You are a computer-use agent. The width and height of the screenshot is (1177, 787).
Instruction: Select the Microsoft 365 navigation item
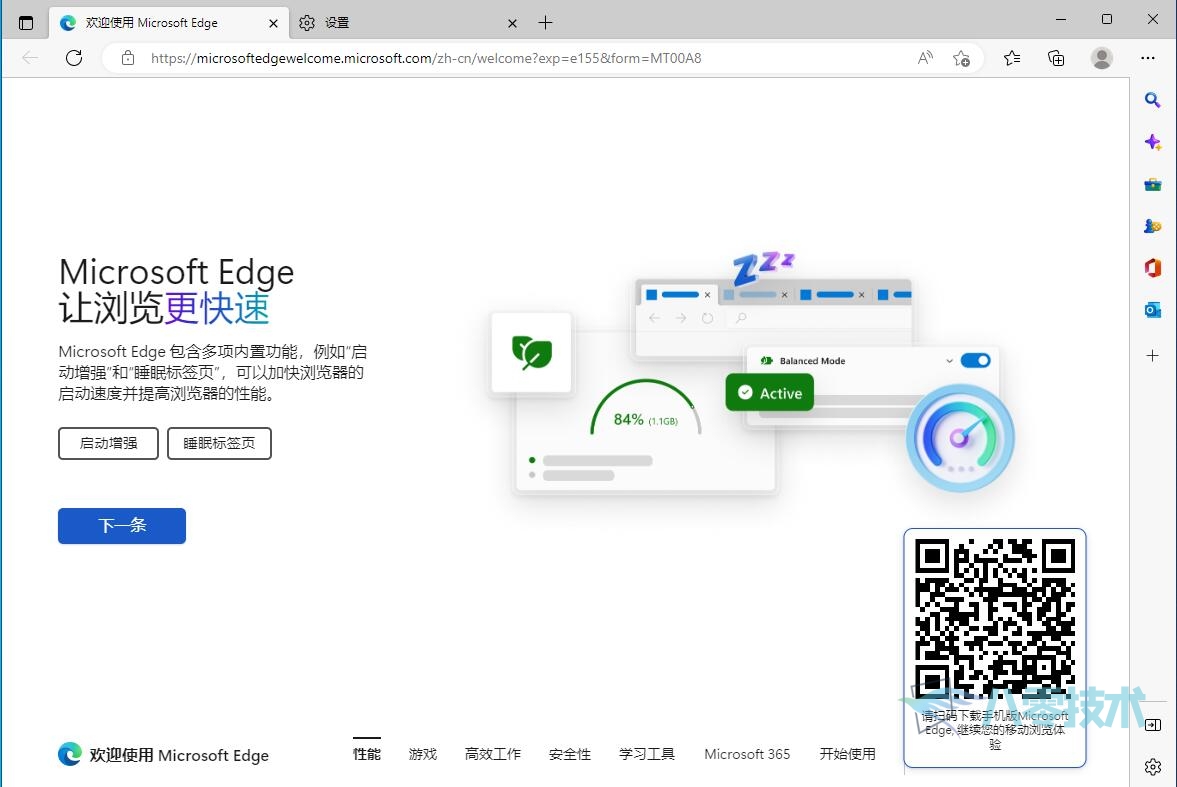coord(747,753)
